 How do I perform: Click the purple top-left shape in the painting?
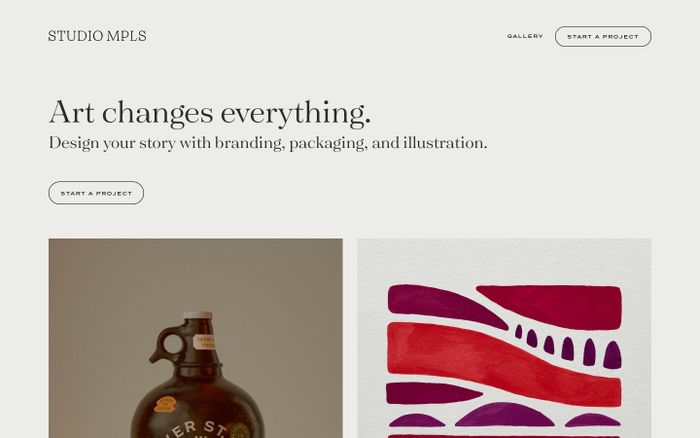click(x=430, y=303)
